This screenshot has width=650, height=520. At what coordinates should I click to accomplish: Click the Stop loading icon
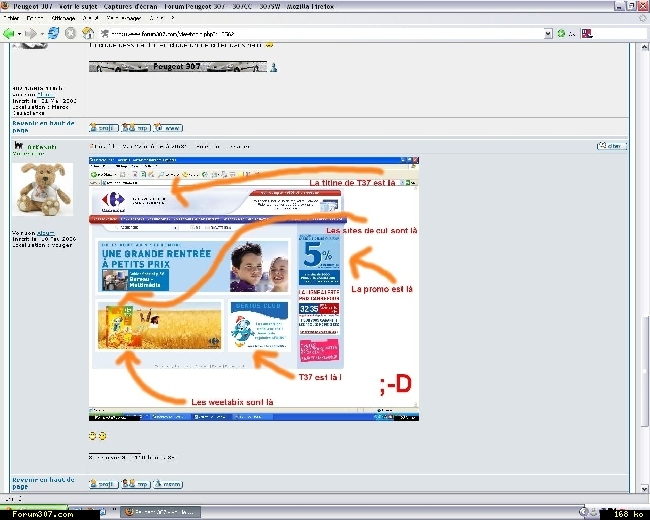pos(71,33)
